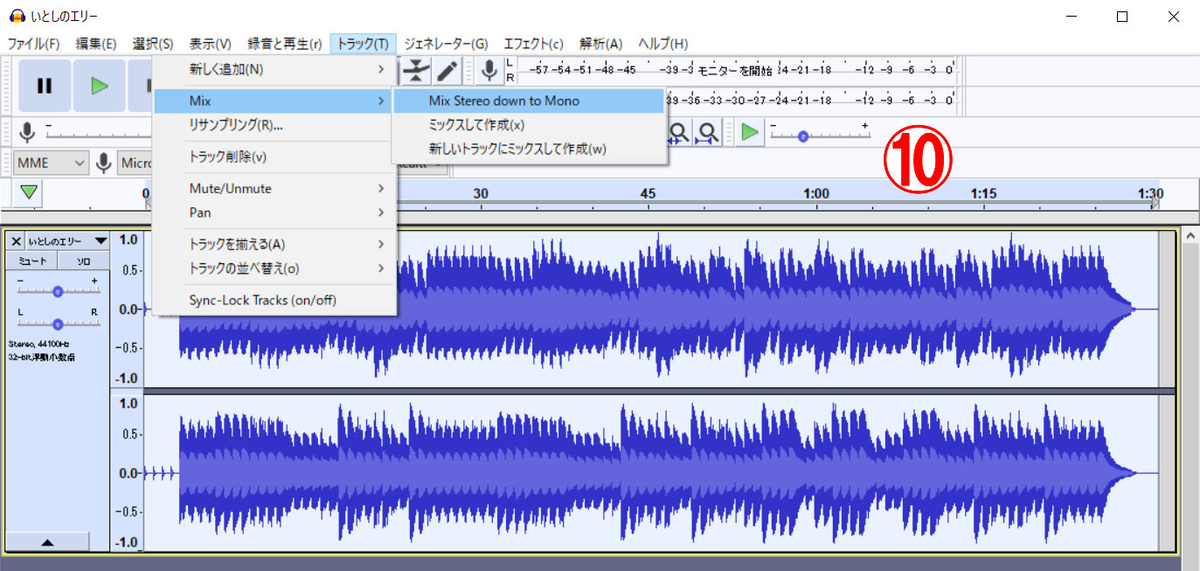Click the 1:00 mark on the timeline ruler

816,193
